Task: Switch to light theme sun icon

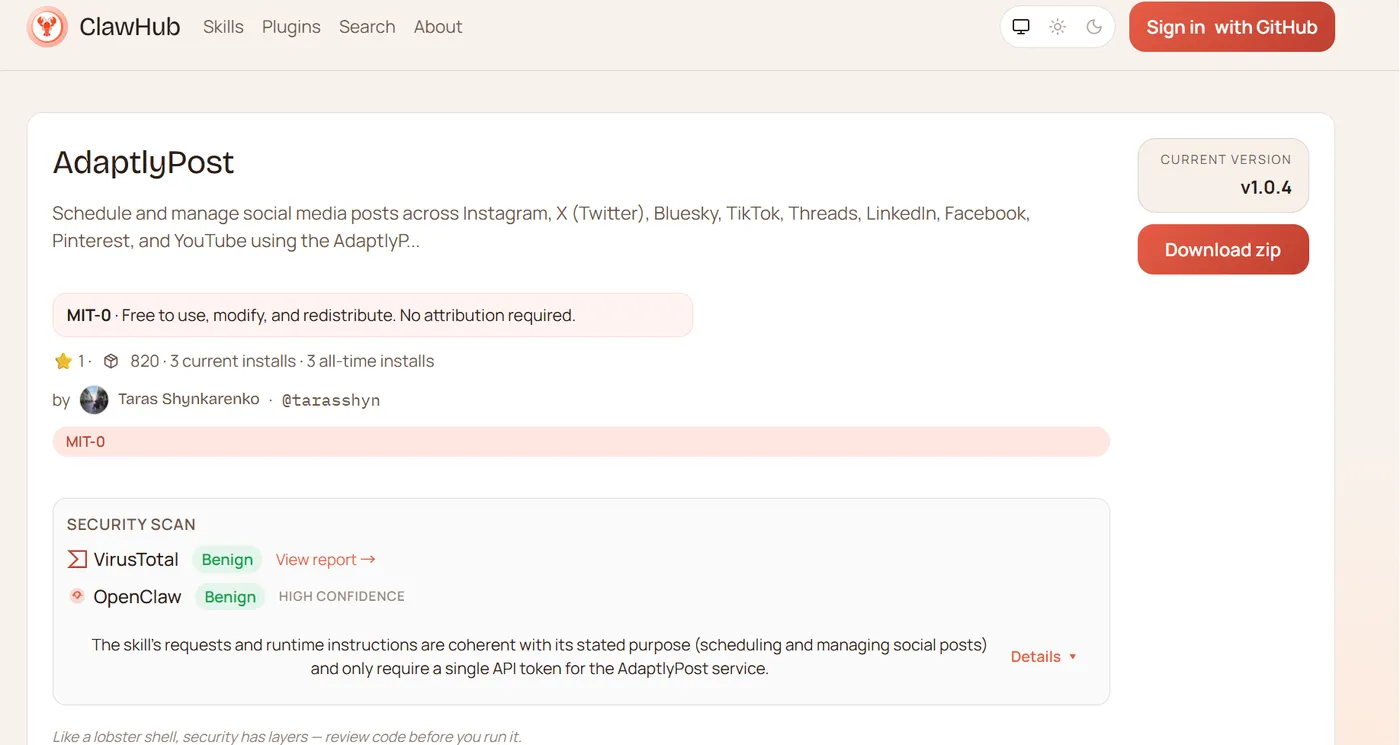Action: [x=1057, y=27]
